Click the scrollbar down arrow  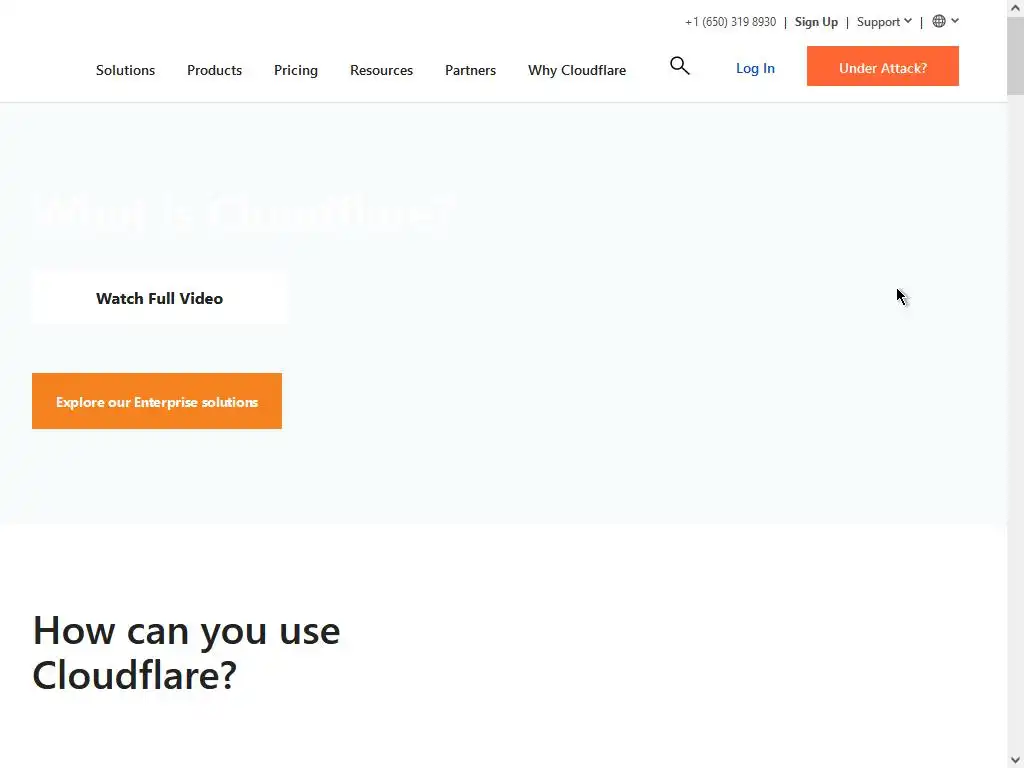pyautogui.click(x=1016, y=760)
